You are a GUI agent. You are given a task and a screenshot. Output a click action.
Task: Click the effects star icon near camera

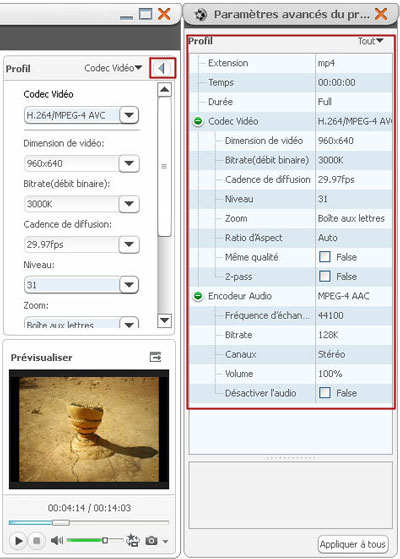(x=133, y=540)
